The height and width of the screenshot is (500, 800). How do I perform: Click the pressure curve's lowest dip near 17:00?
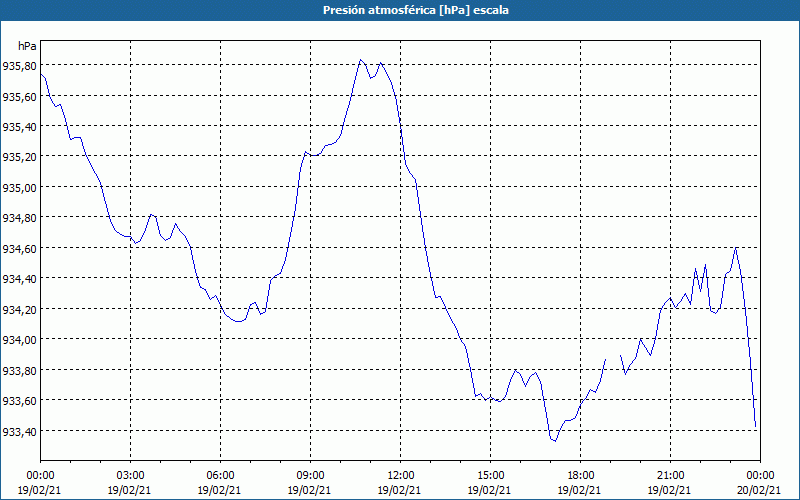click(x=555, y=441)
